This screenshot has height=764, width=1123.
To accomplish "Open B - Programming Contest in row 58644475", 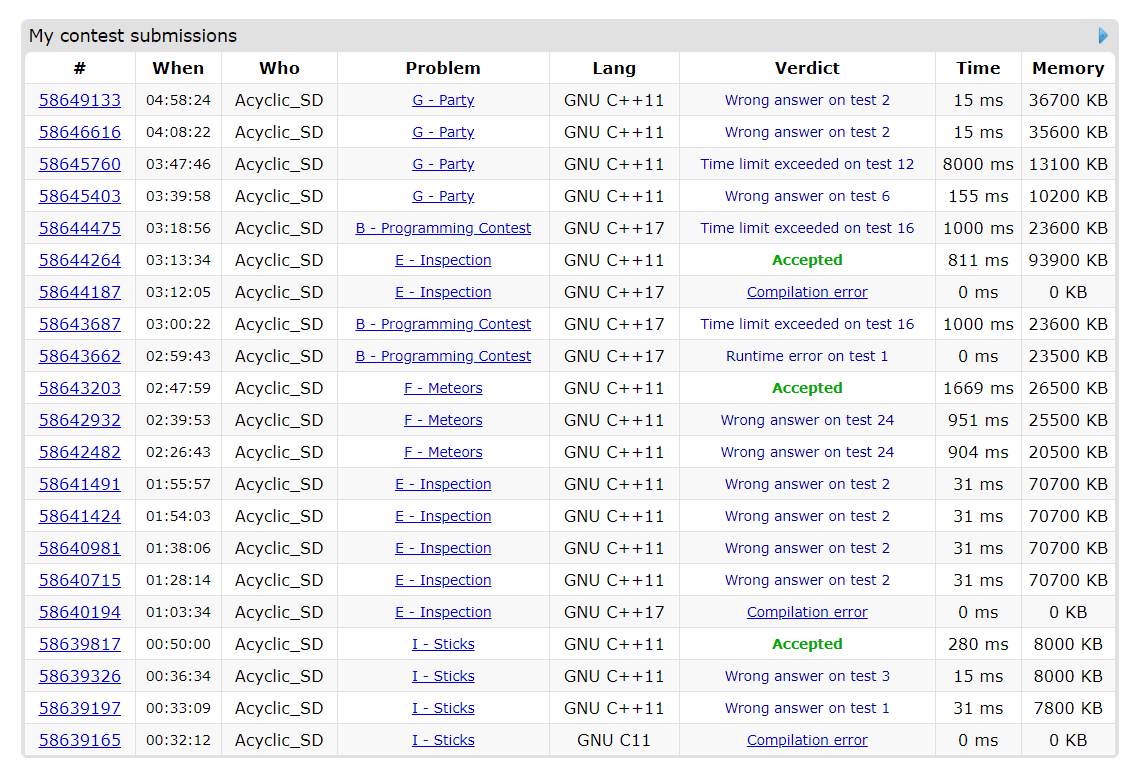I will coord(443,228).
